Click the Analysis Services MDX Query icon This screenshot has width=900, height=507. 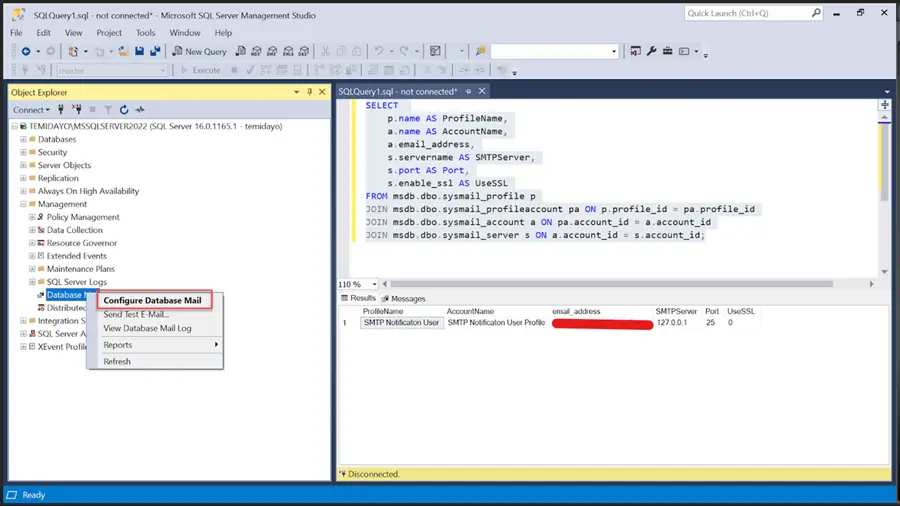(257, 51)
